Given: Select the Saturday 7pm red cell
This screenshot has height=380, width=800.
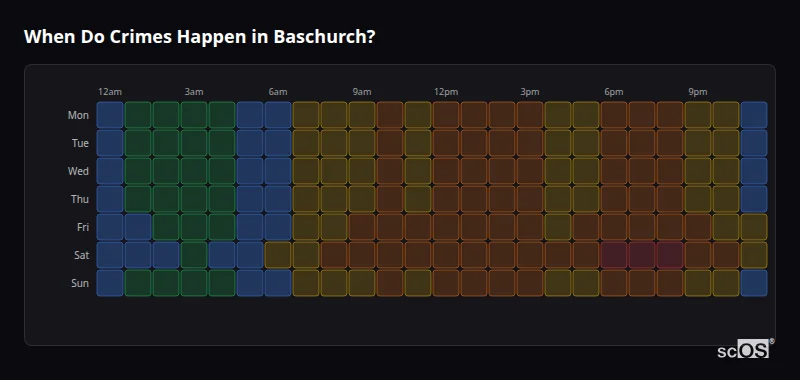Looking at the screenshot, I should pyautogui.click(x=642, y=255).
